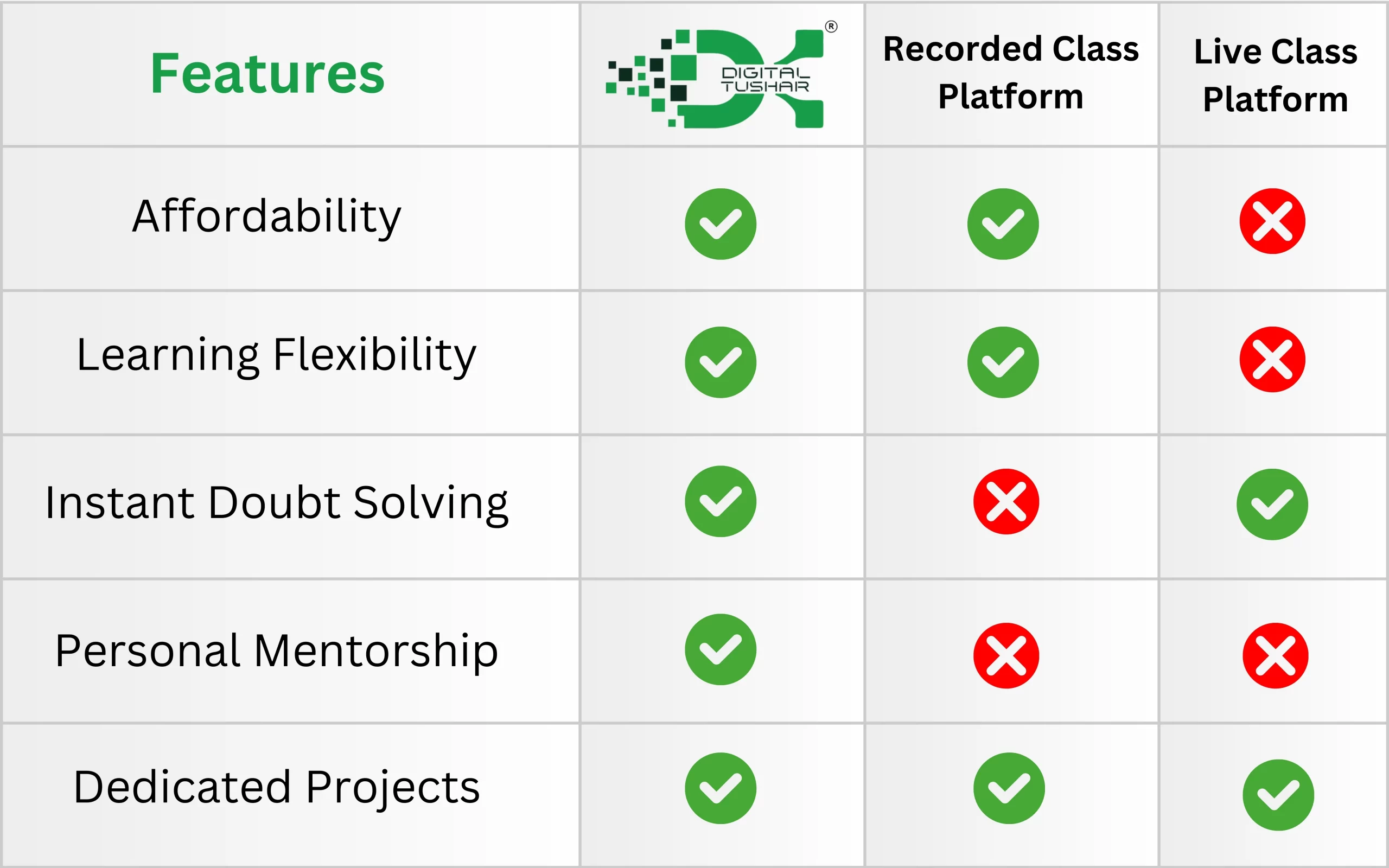
Task: Click Digital Tushar's Personal Mentorship checkmark
Action: click(x=721, y=649)
